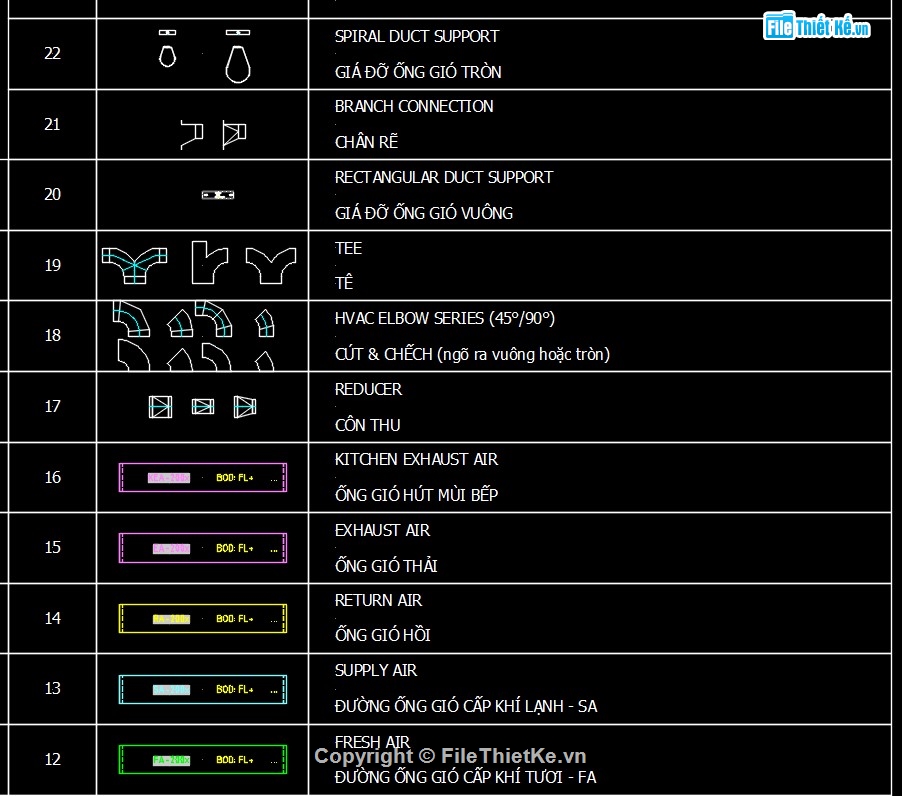Select the rightmost tee symbol in row 19
Image resolution: width=902 pixels, height=796 pixels.
(x=270, y=265)
